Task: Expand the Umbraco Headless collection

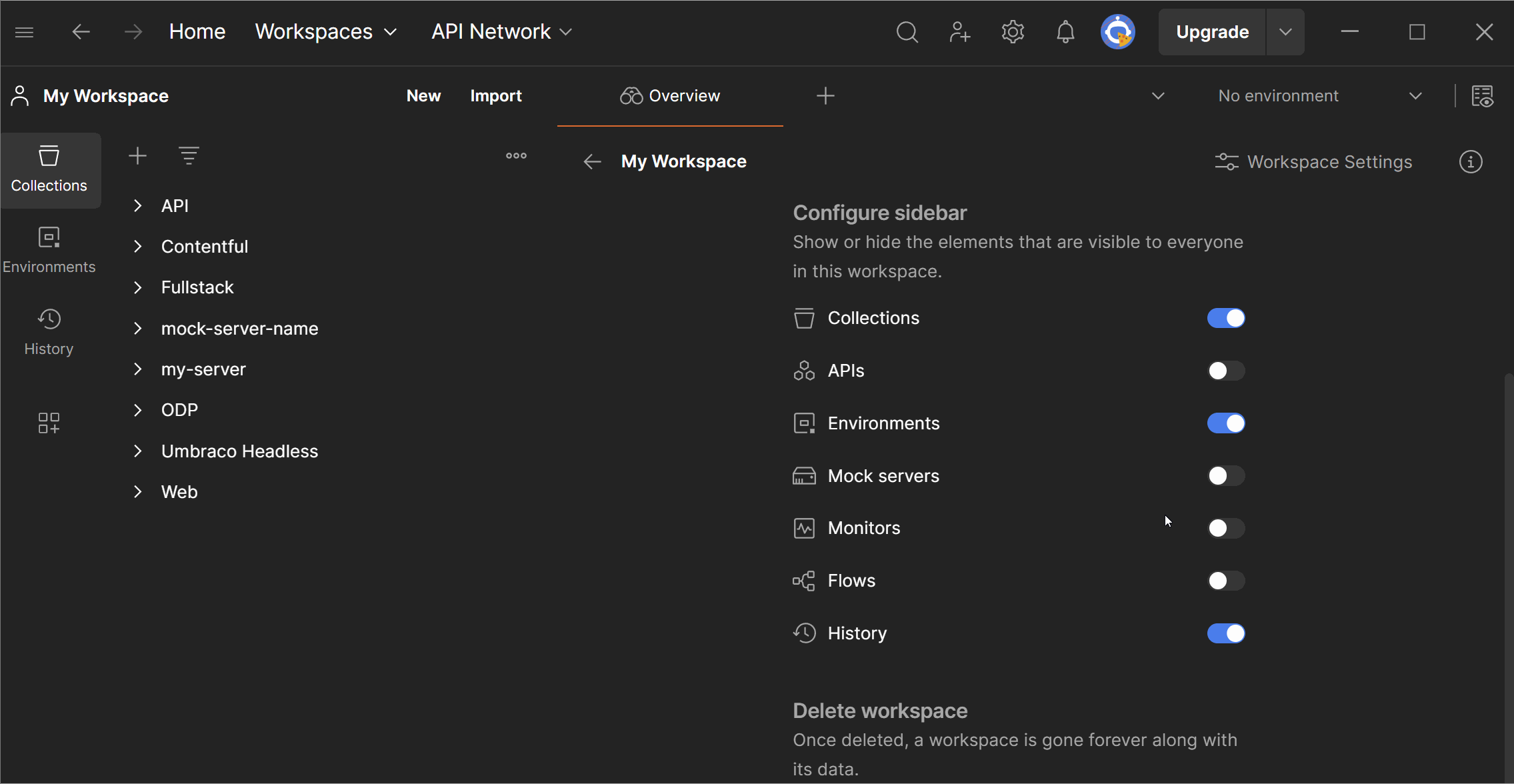Action: point(137,451)
